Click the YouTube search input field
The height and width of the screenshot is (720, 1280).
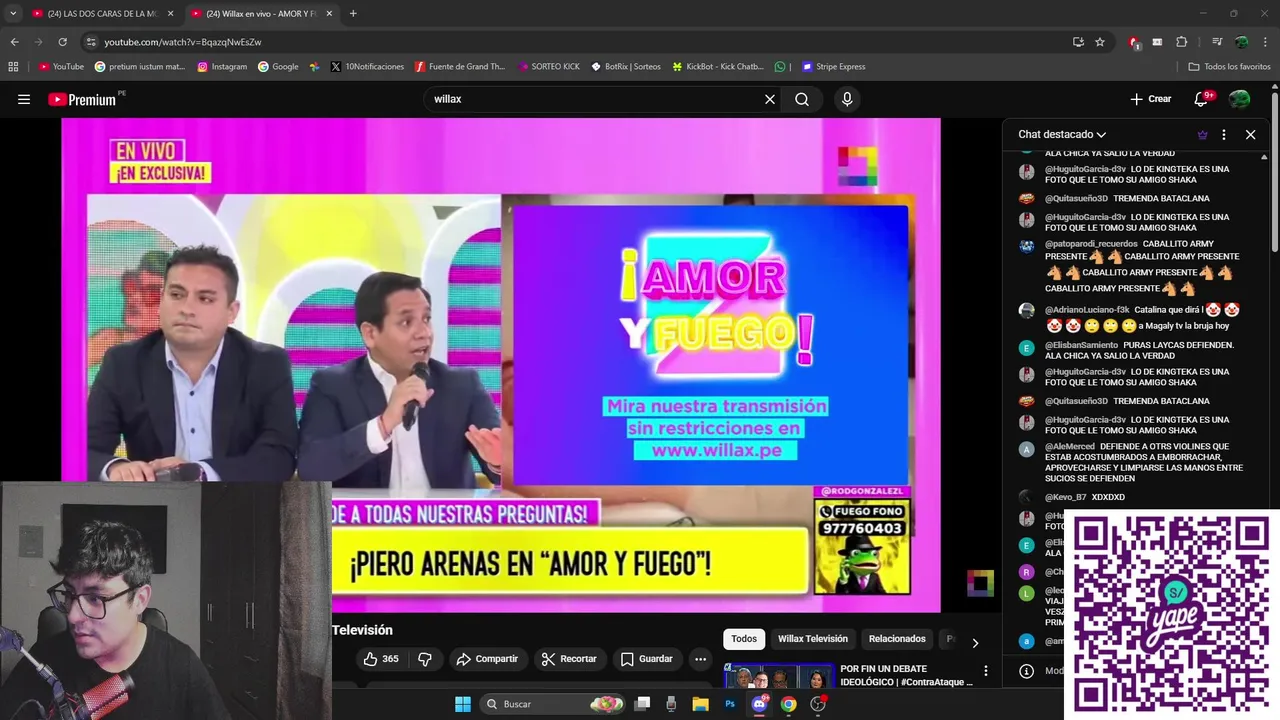(x=595, y=99)
